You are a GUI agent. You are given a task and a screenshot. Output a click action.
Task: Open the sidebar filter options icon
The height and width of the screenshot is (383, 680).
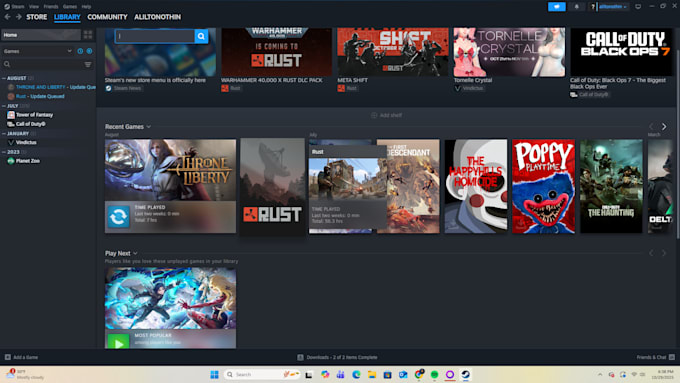pos(88,64)
